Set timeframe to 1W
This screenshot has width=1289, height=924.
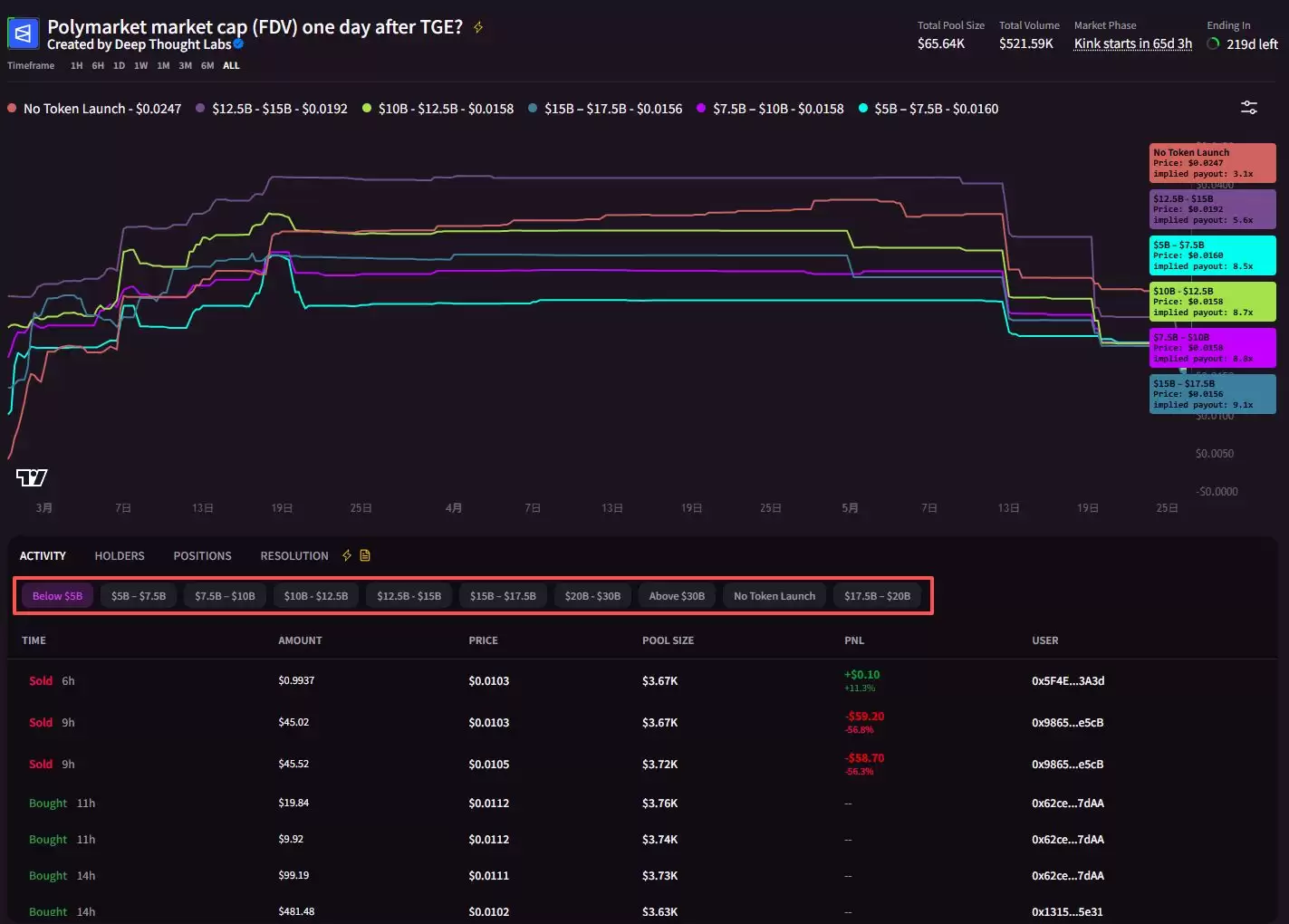tap(140, 65)
